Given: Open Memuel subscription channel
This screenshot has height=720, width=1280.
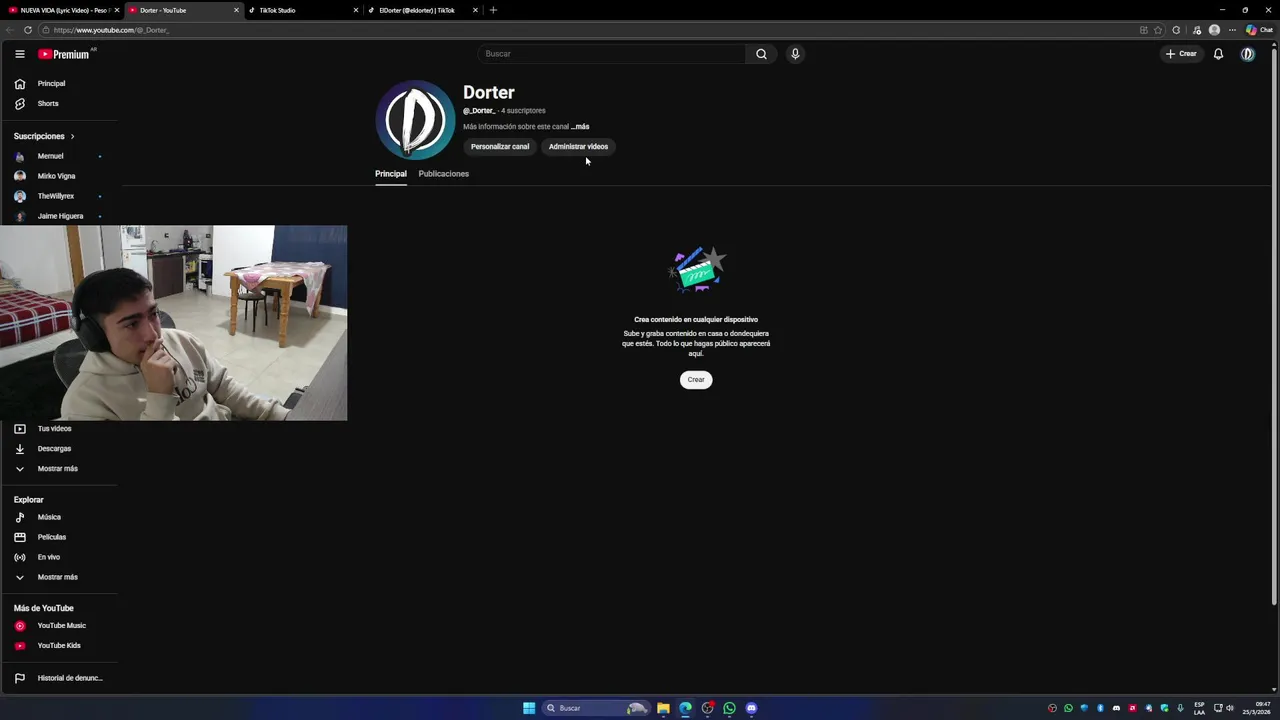Looking at the screenshot, I should 60,156.
